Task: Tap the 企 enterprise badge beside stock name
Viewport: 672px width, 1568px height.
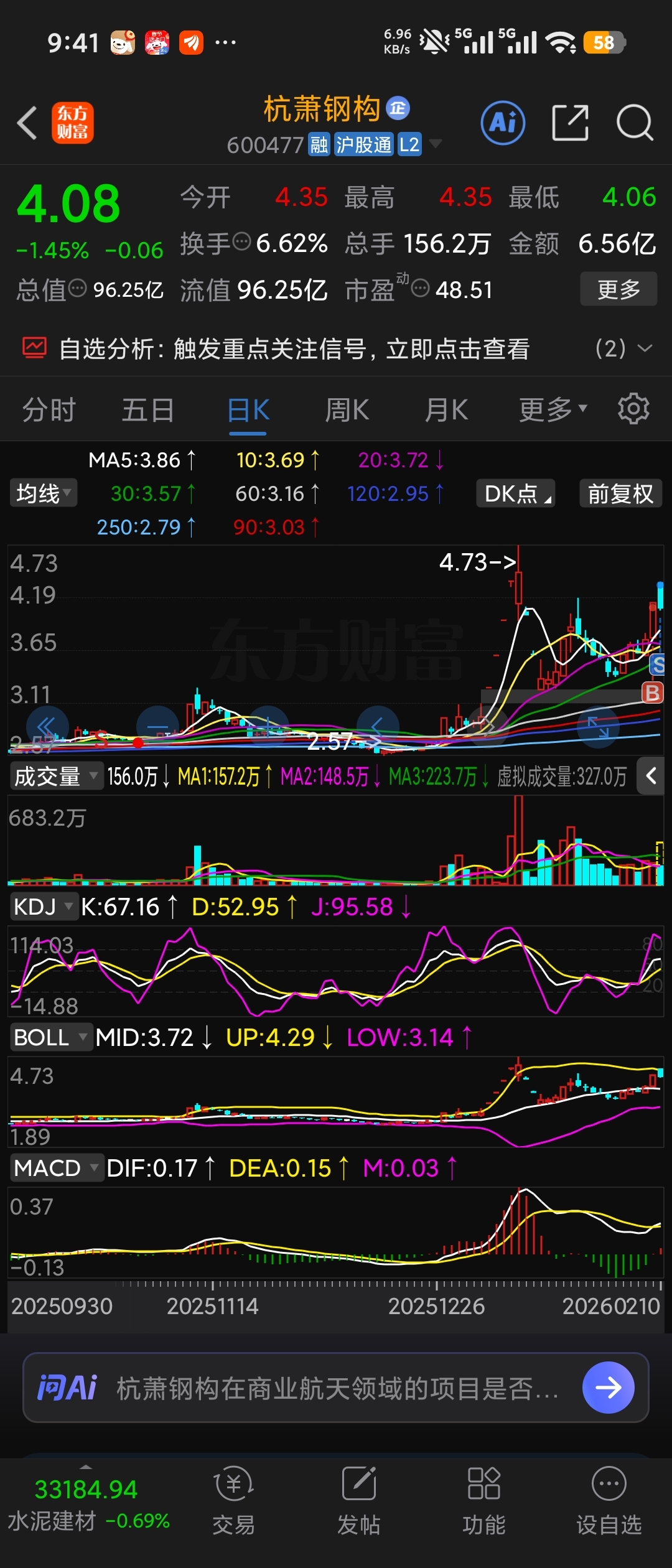Action: [x=398, y=109]
